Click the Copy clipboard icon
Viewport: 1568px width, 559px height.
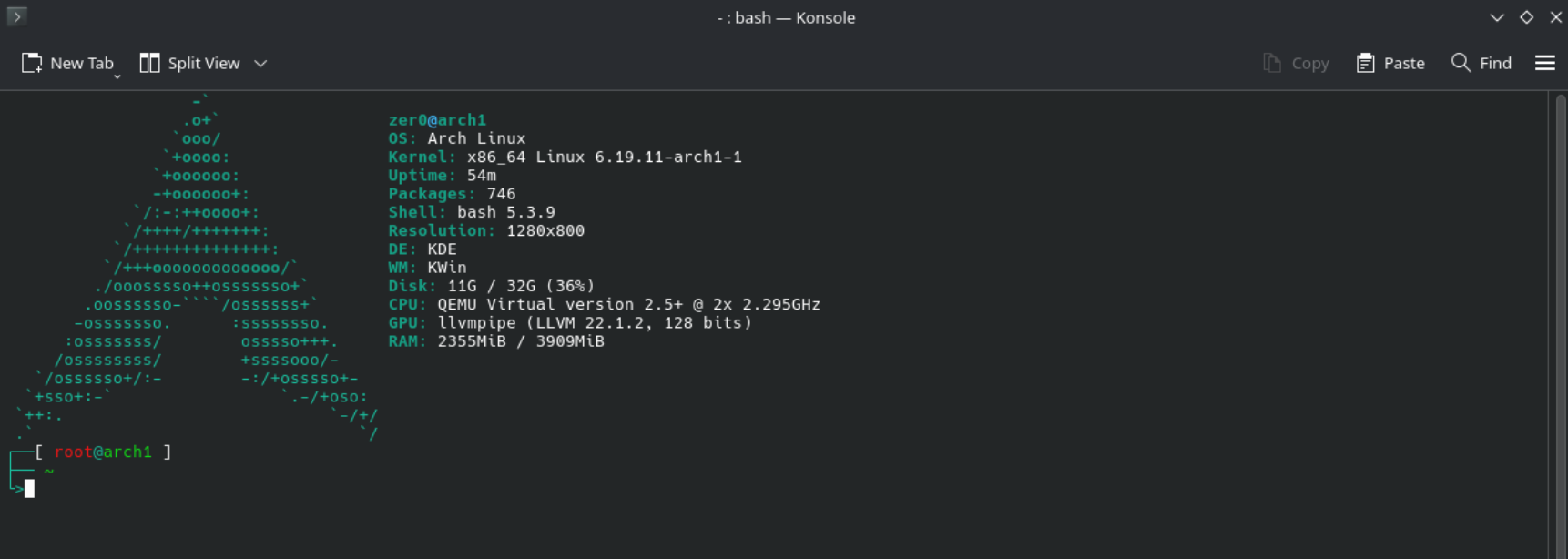(1272, 63)
